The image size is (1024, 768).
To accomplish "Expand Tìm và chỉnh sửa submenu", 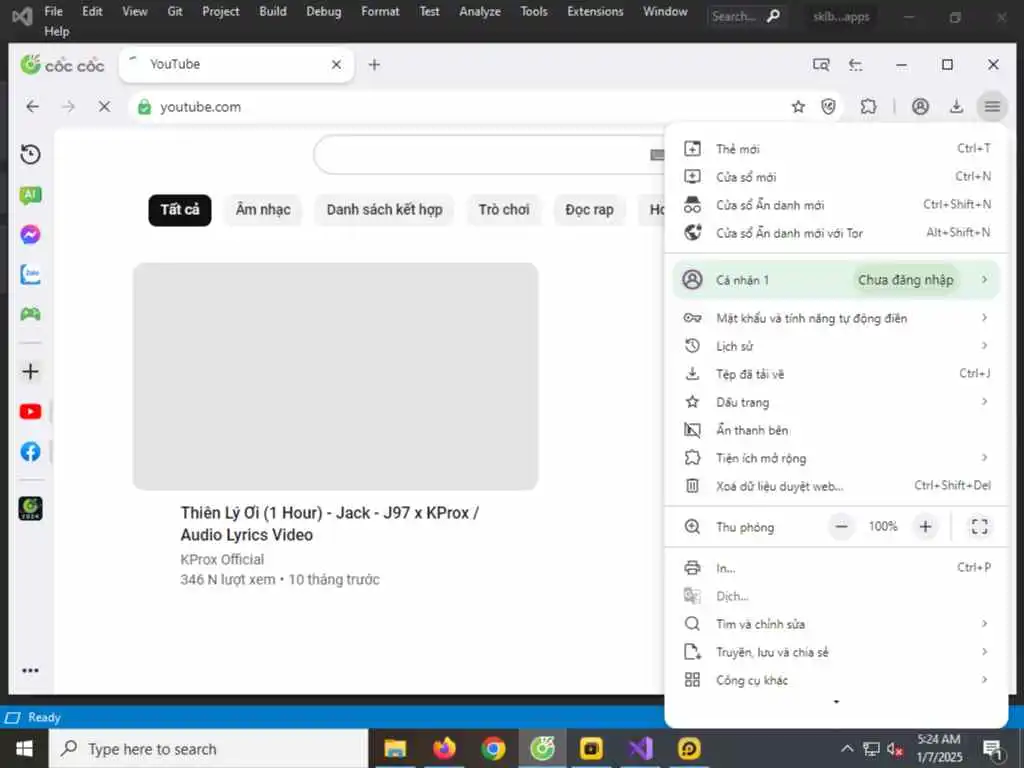I will pos(836,624).
